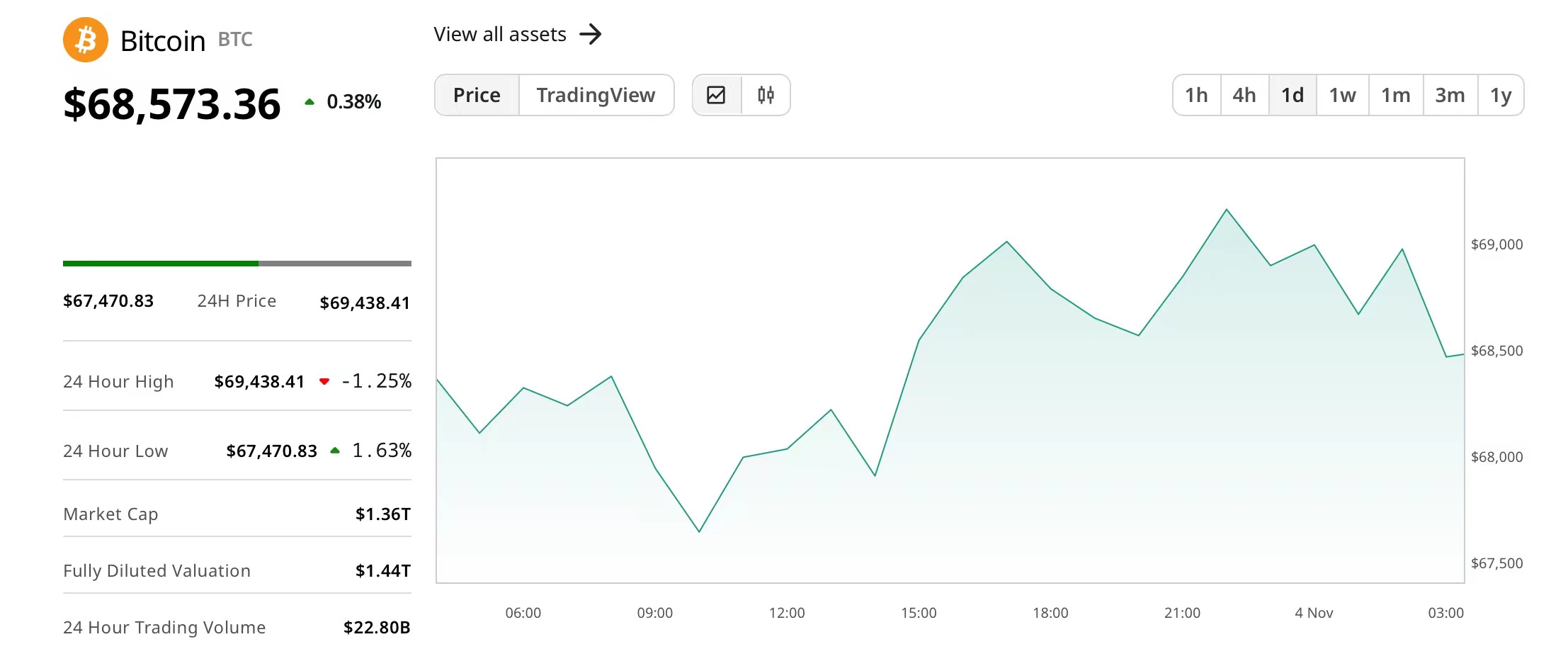Set chart range to 4h
This screenshot has width=1568, height=649.
pos(1244,95)
